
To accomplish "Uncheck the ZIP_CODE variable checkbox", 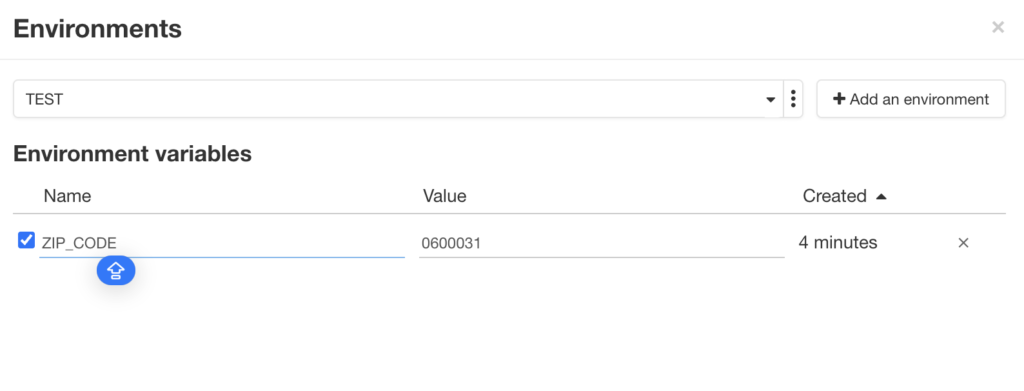I will click(x=26, y=240).
